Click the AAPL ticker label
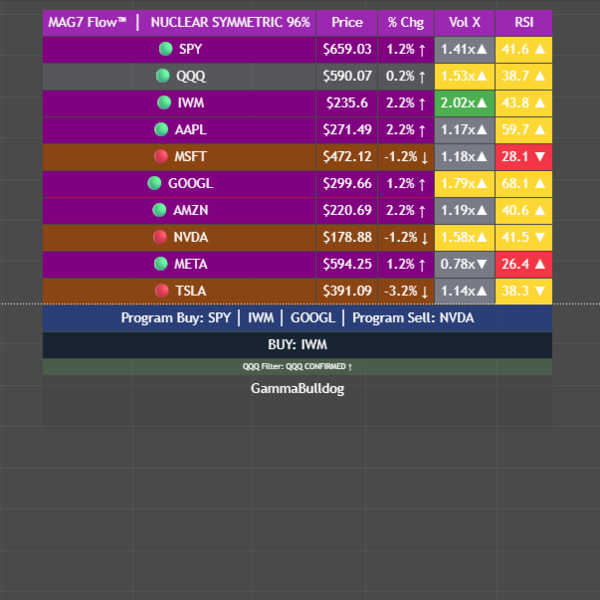 (191, 130)
